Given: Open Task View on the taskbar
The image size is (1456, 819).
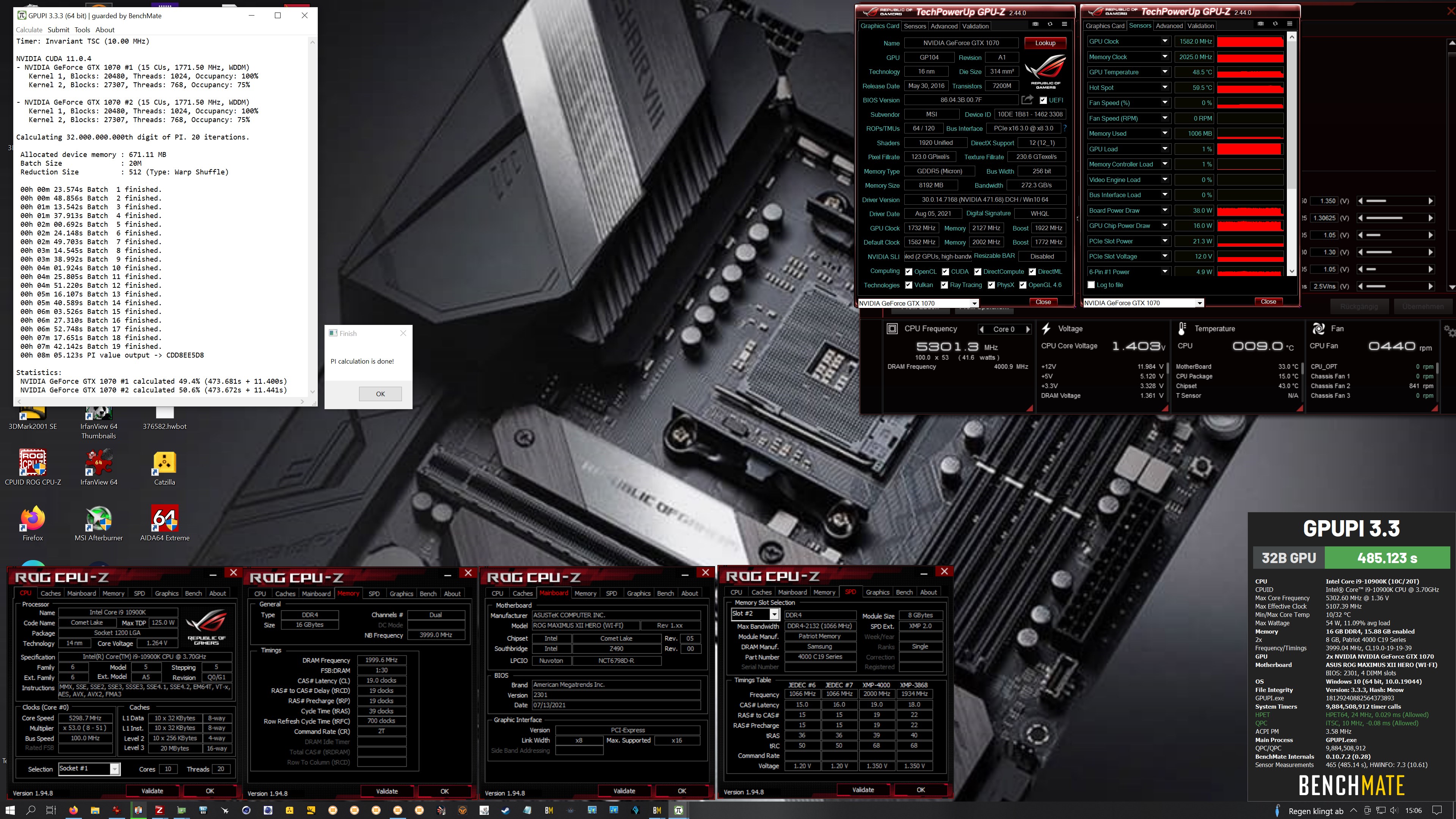Looking at the screenshot, I should tap(51, 810).
